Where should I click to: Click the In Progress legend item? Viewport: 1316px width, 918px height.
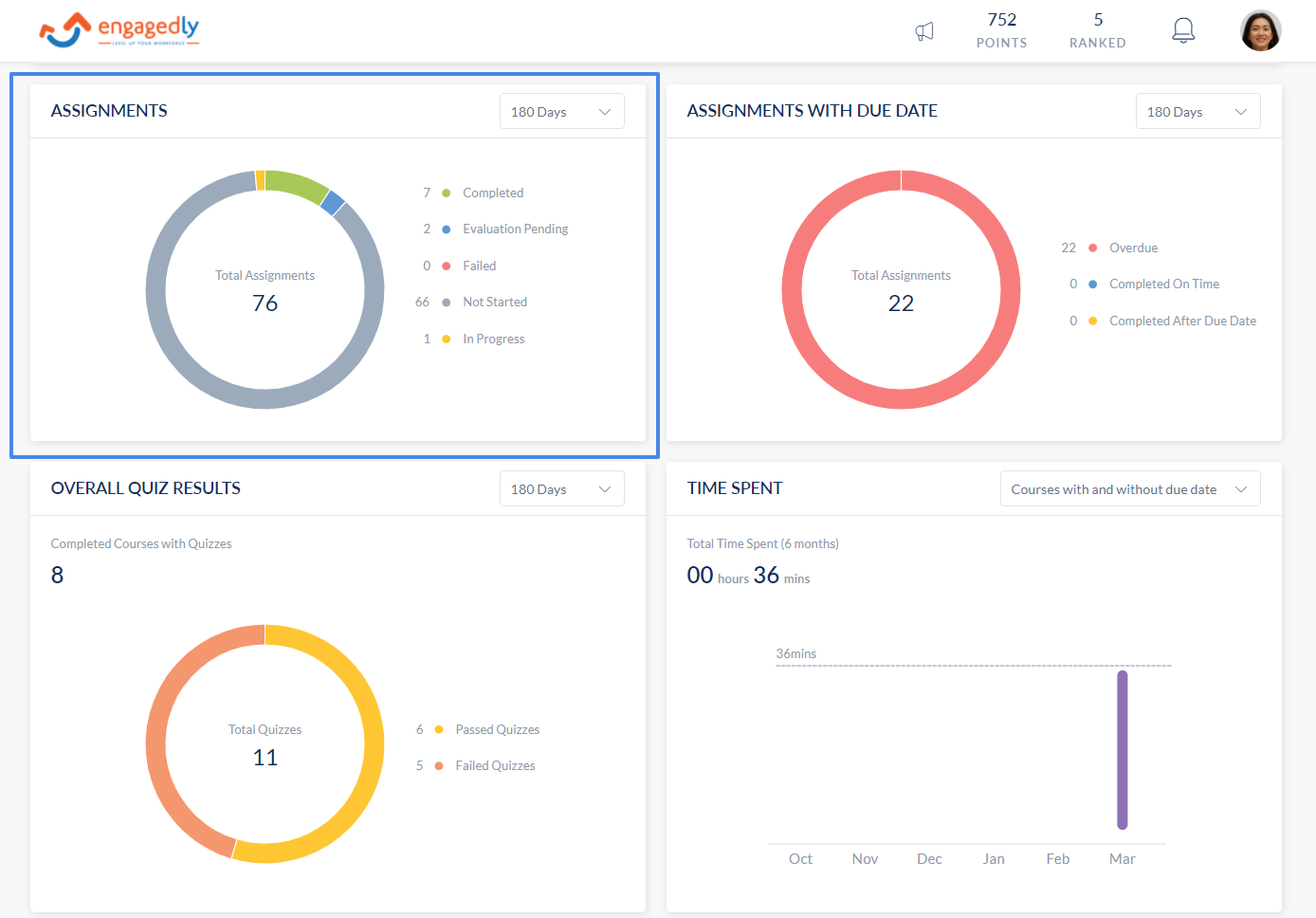pos(473,339)
